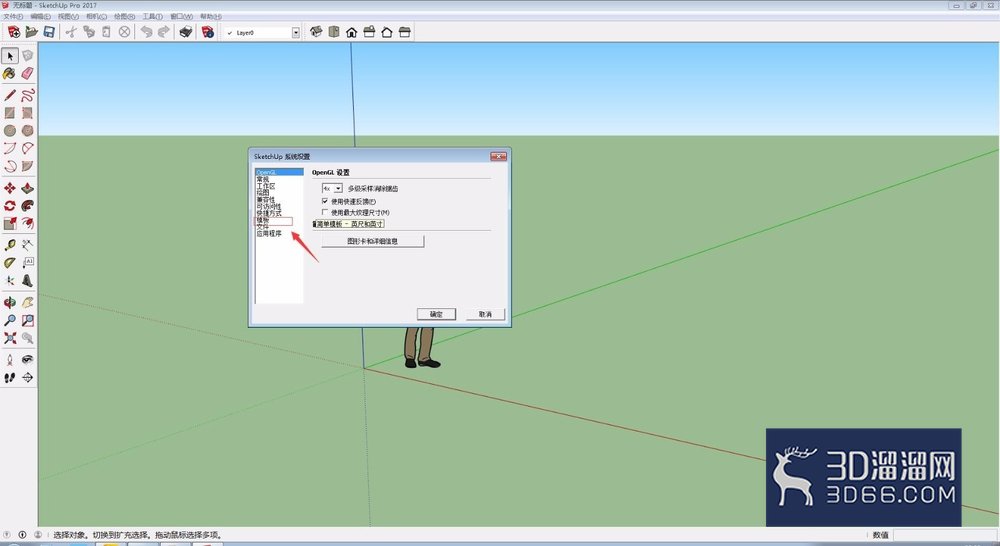Select the Pan hand tool
The height and width of the screenshot is (546, 1000).
(27, 302)
